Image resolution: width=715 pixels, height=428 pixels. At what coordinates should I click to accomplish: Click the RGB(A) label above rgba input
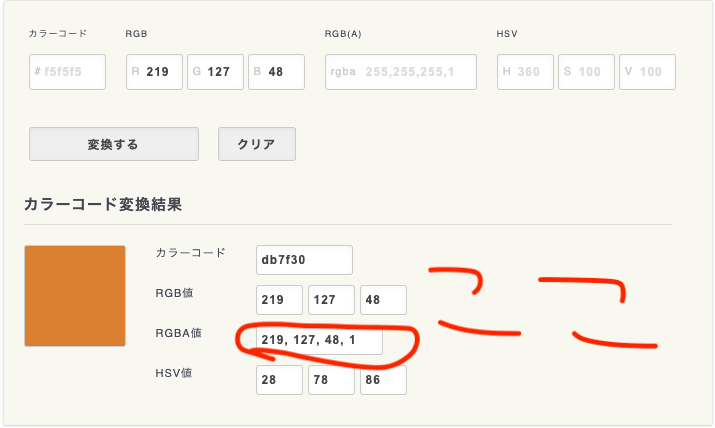[x=343, y=34]
